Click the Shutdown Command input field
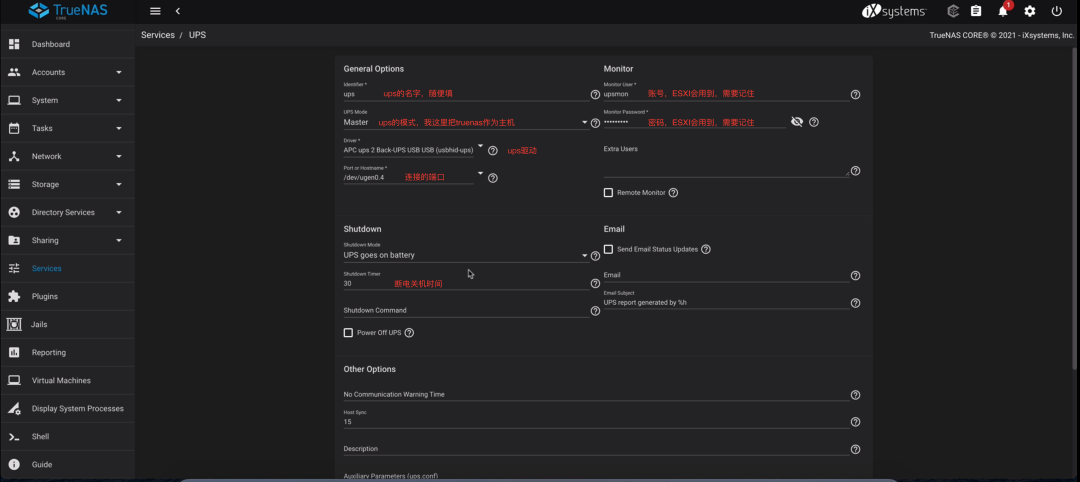 point(466,311)
